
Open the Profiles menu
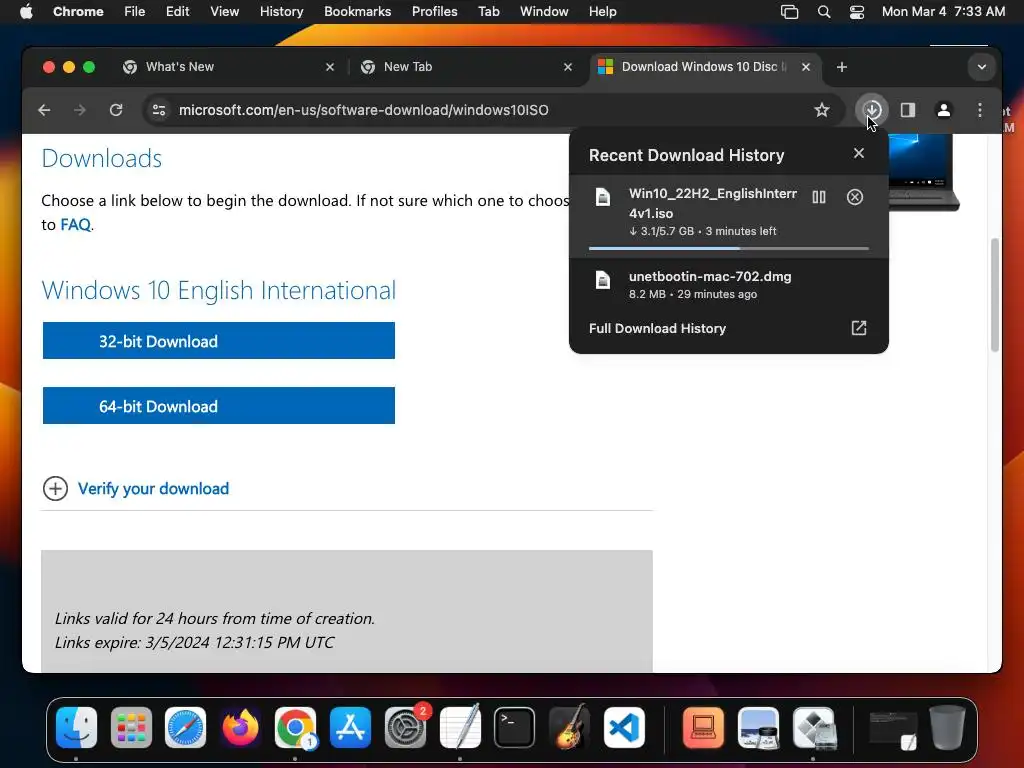[x=434, y=12]
